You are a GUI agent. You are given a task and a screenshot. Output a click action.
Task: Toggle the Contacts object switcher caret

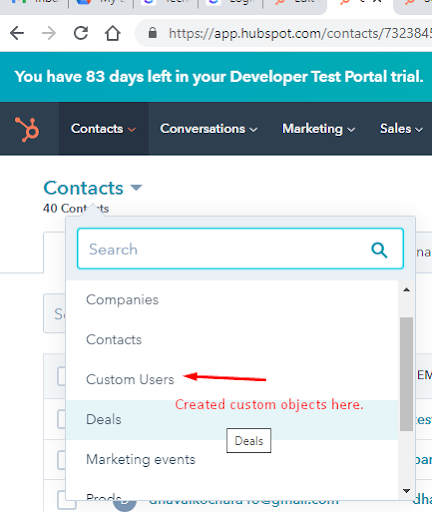[136, 188]
